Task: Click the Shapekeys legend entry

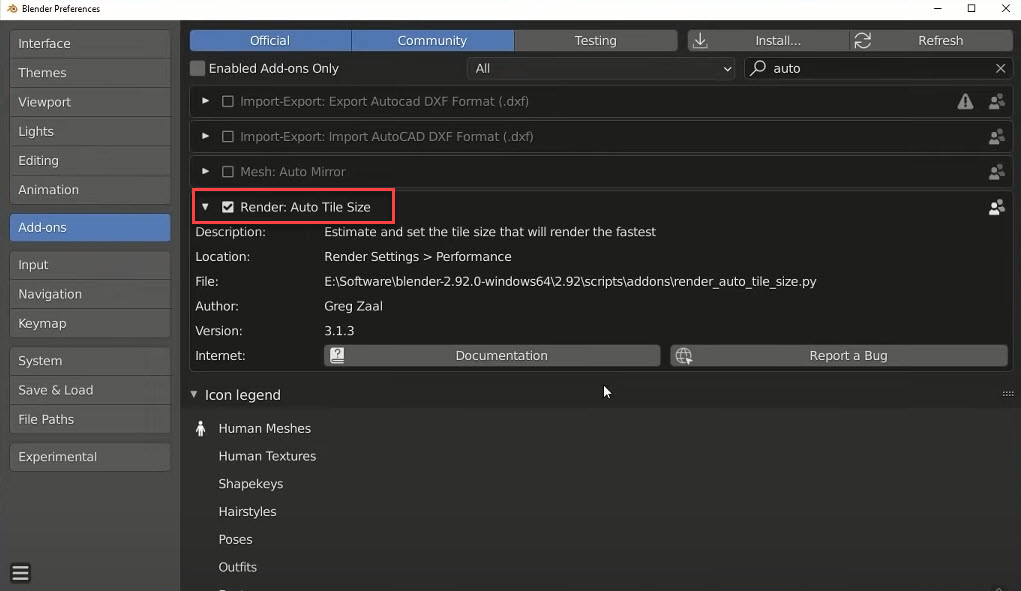Action: pos(251,484)
